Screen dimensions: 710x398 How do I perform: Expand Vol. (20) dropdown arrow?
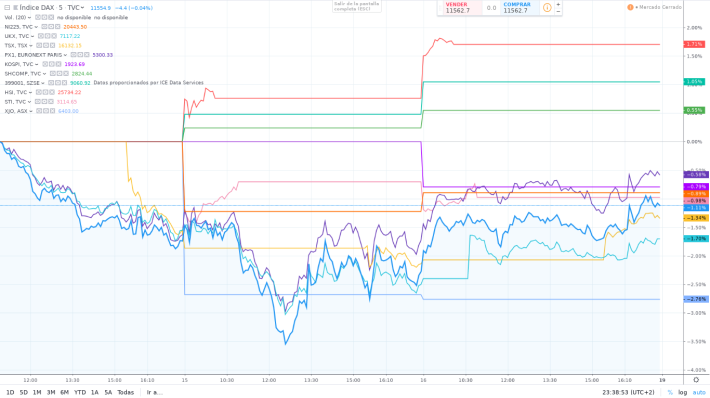29,18
